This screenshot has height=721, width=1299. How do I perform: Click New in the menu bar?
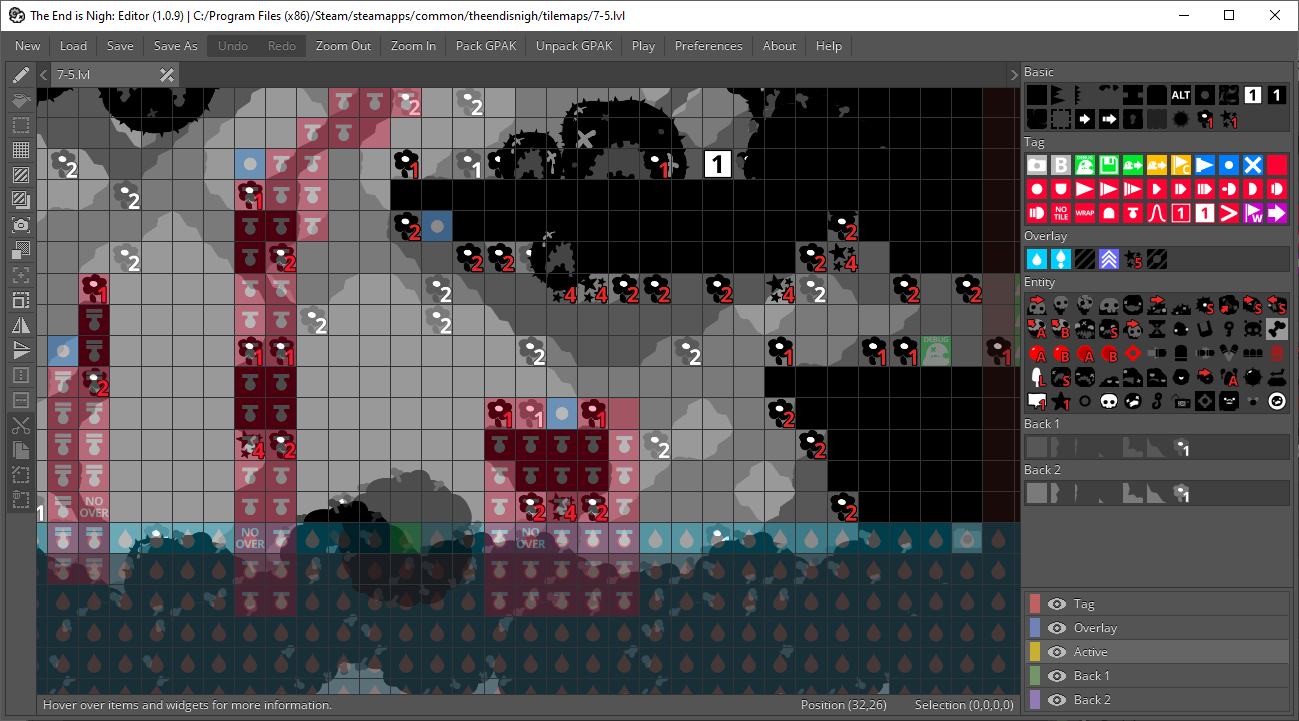click(x=28, y=46)
